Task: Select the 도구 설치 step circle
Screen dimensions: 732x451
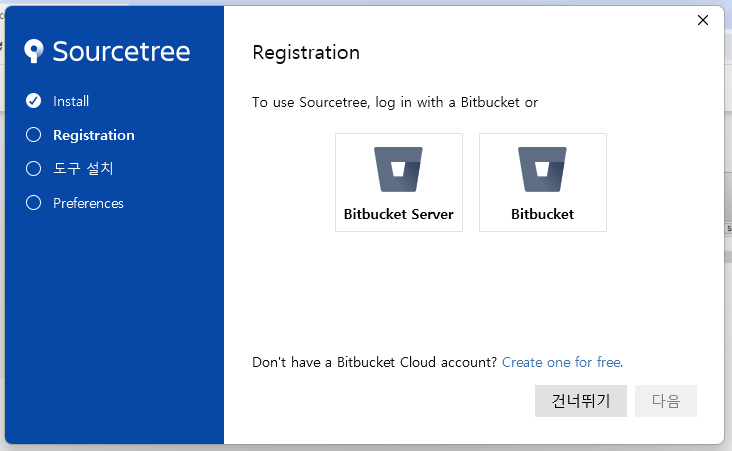Action: tap(34, 169)
